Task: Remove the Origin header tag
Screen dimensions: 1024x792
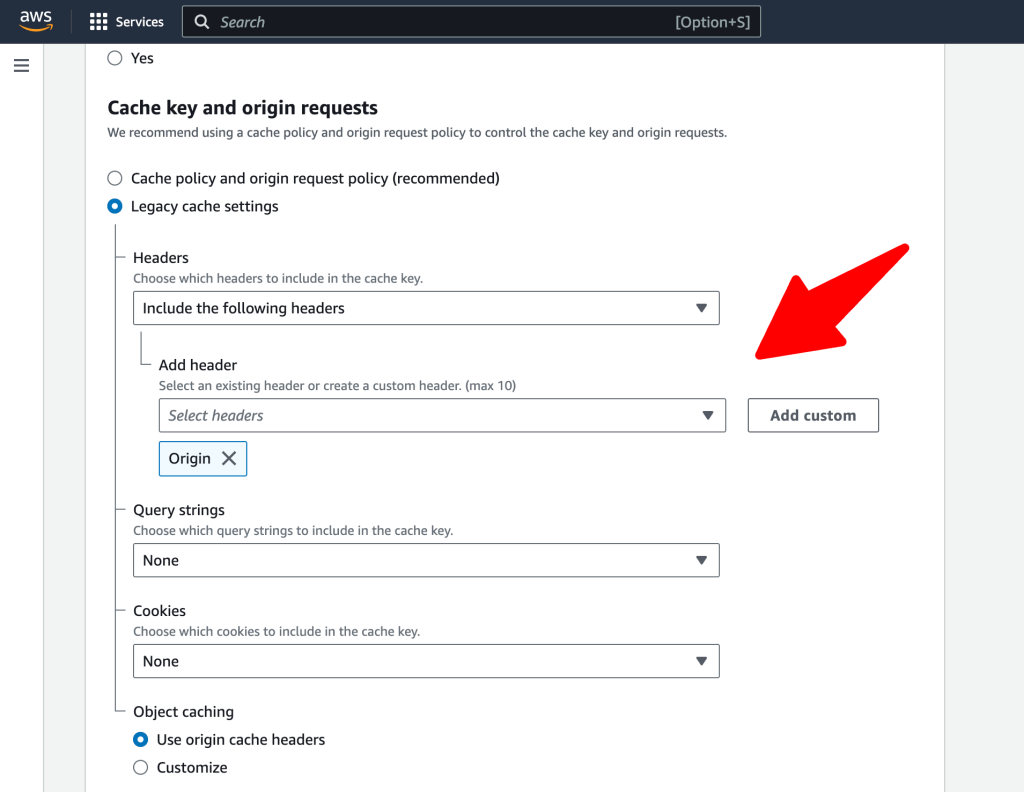Action: point(229,458)
